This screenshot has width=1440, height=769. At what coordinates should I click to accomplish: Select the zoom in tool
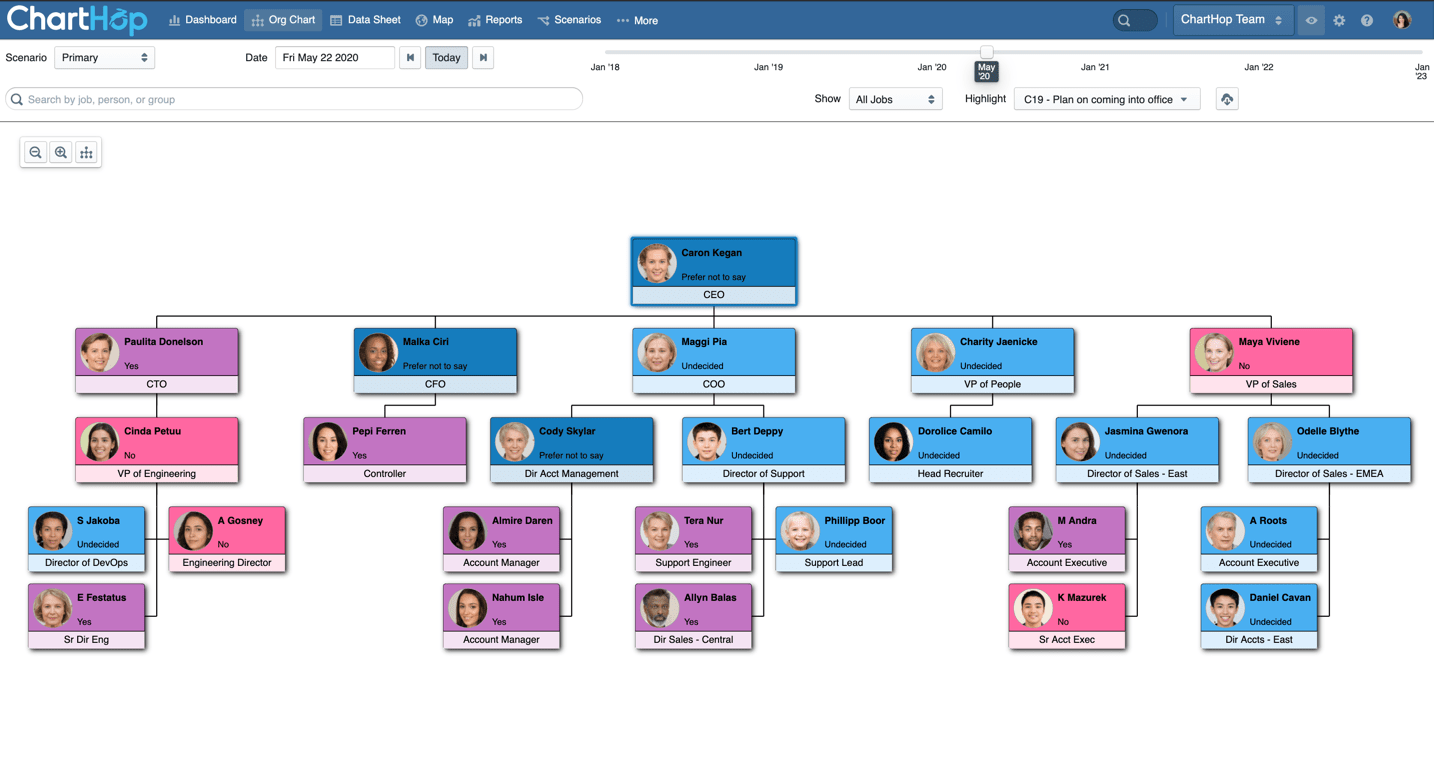point(61,152)
